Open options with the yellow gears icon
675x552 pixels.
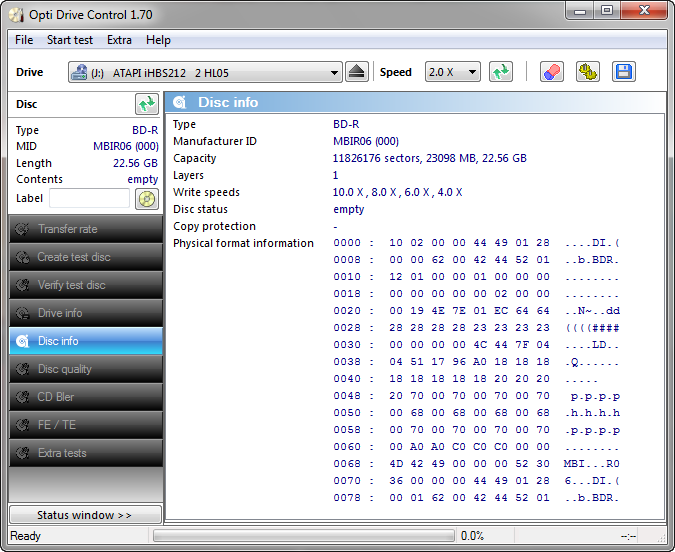(x=588, y=72)
